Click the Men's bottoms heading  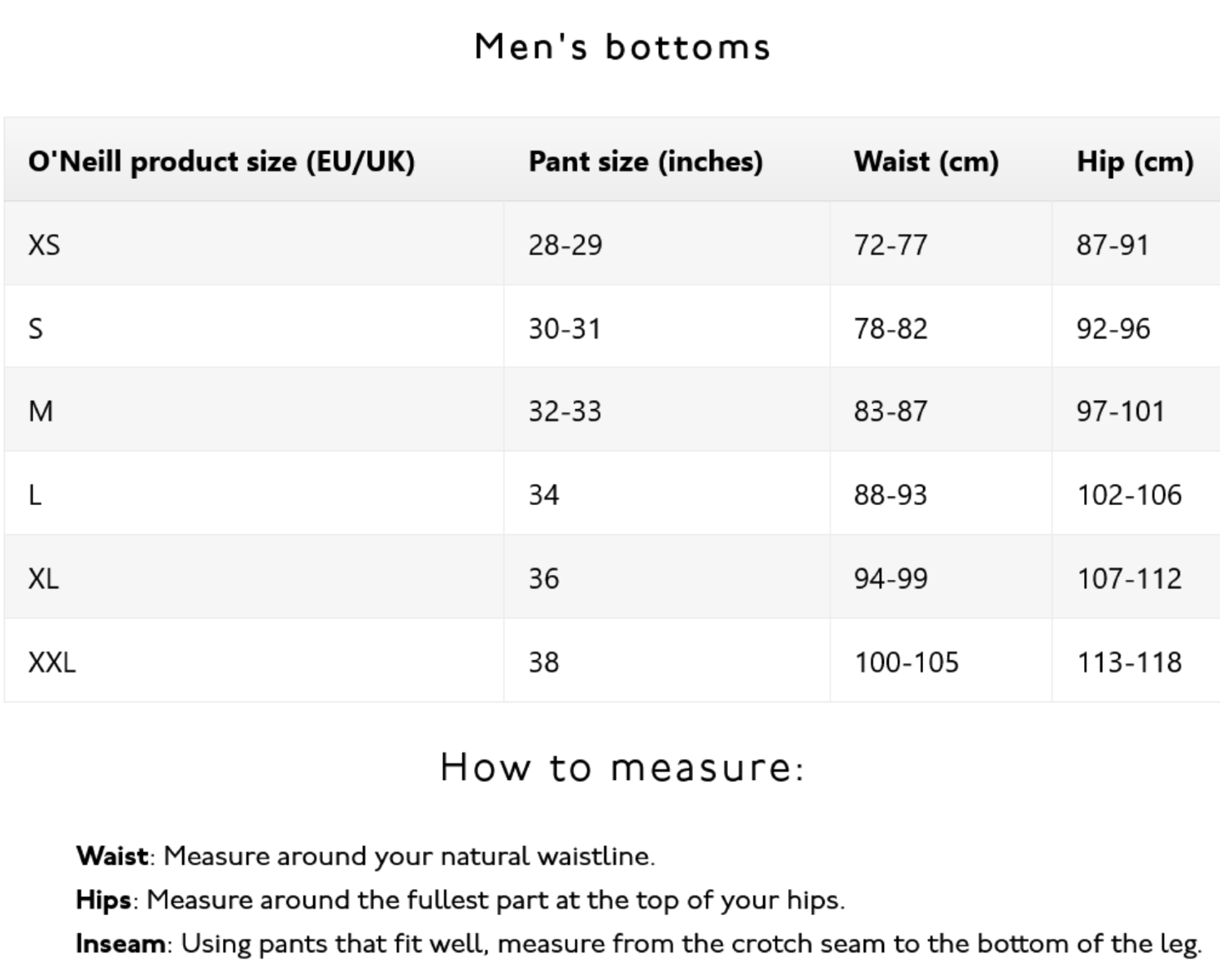(x=622, y=46)
